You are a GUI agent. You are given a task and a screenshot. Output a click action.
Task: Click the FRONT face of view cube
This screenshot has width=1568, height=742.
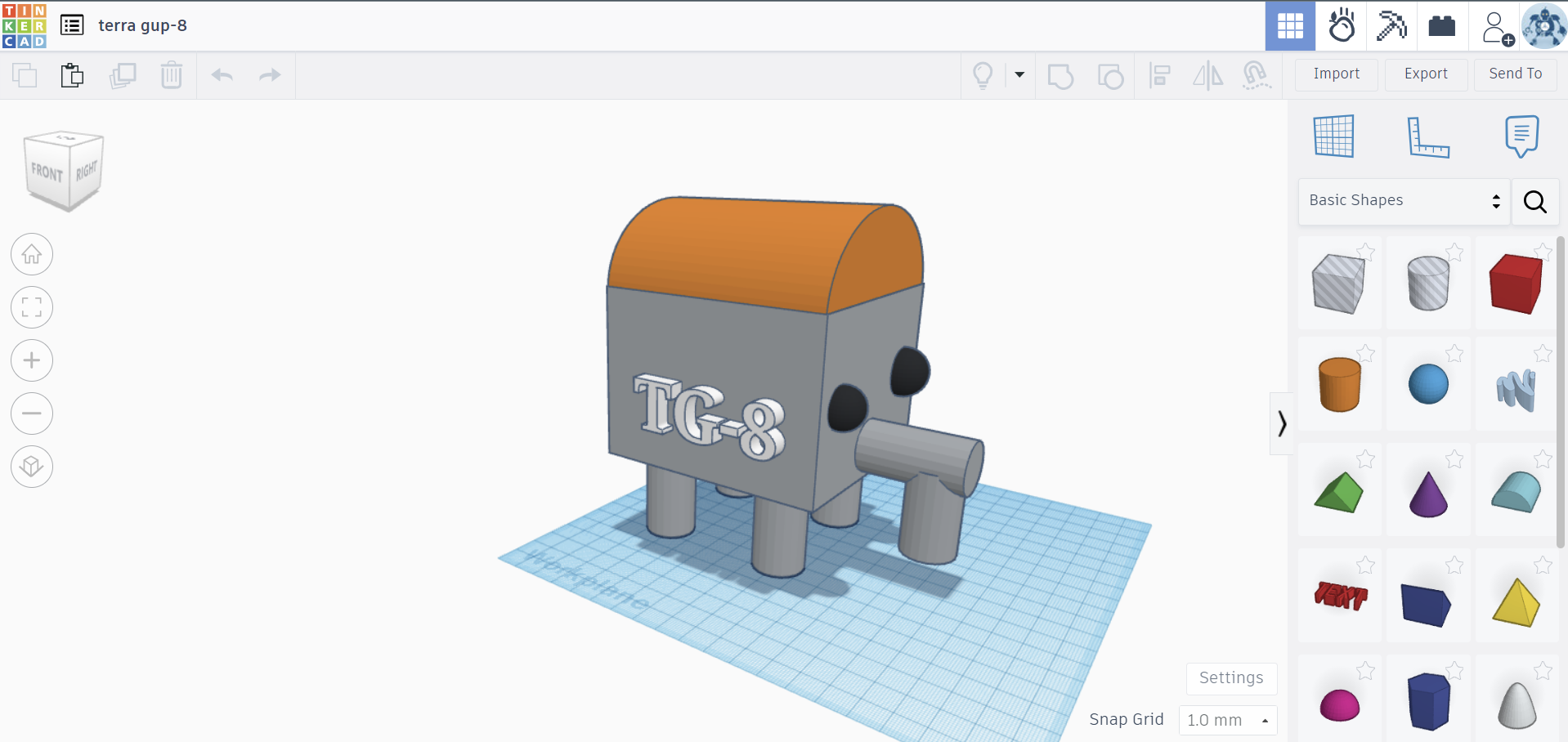47,172
